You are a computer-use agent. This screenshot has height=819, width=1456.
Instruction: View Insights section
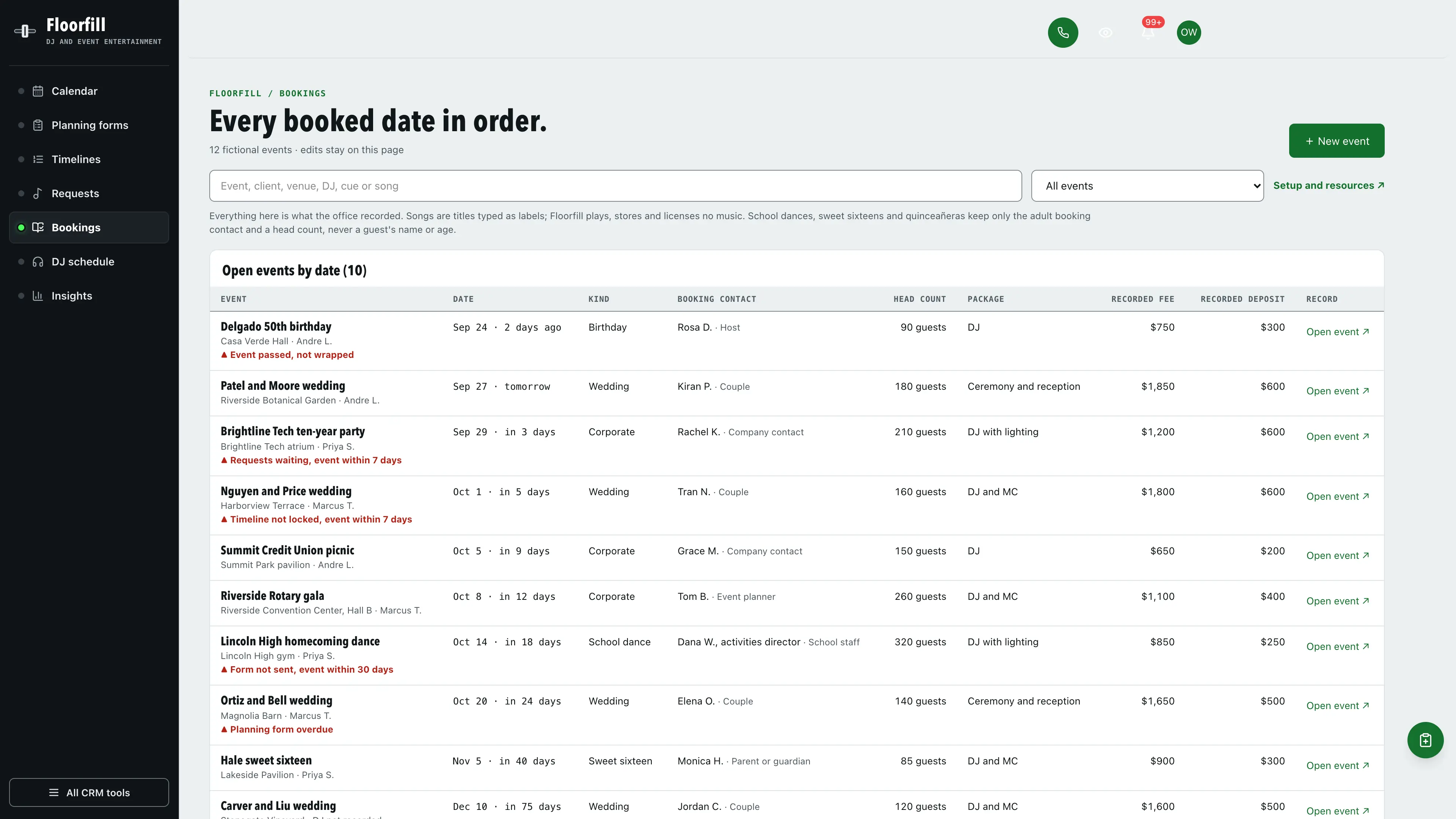89,296
